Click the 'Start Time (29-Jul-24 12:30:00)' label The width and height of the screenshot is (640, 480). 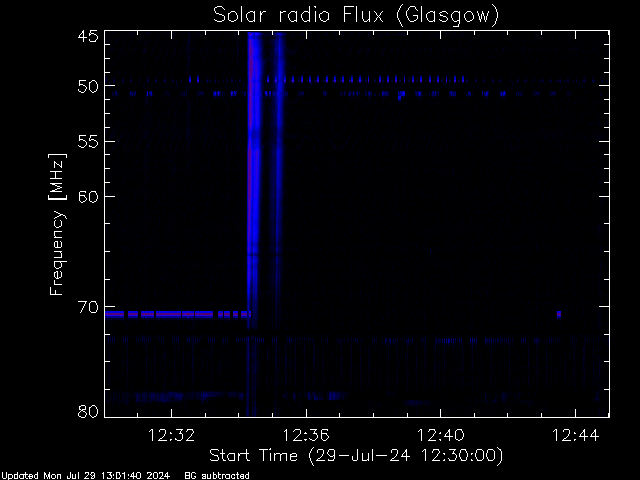point(356,455)
